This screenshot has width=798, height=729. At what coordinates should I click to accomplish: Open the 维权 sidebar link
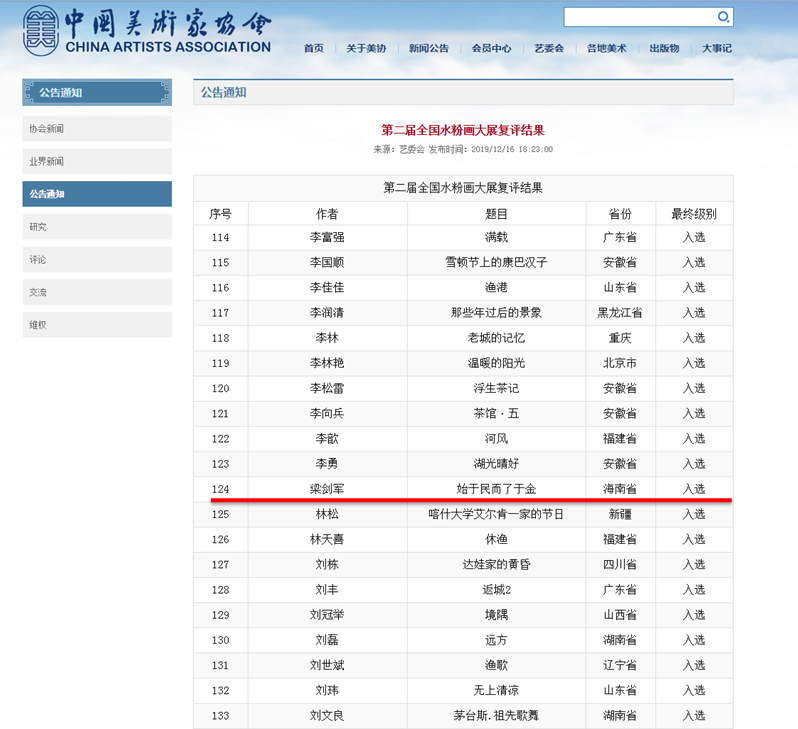click(97, 325)
